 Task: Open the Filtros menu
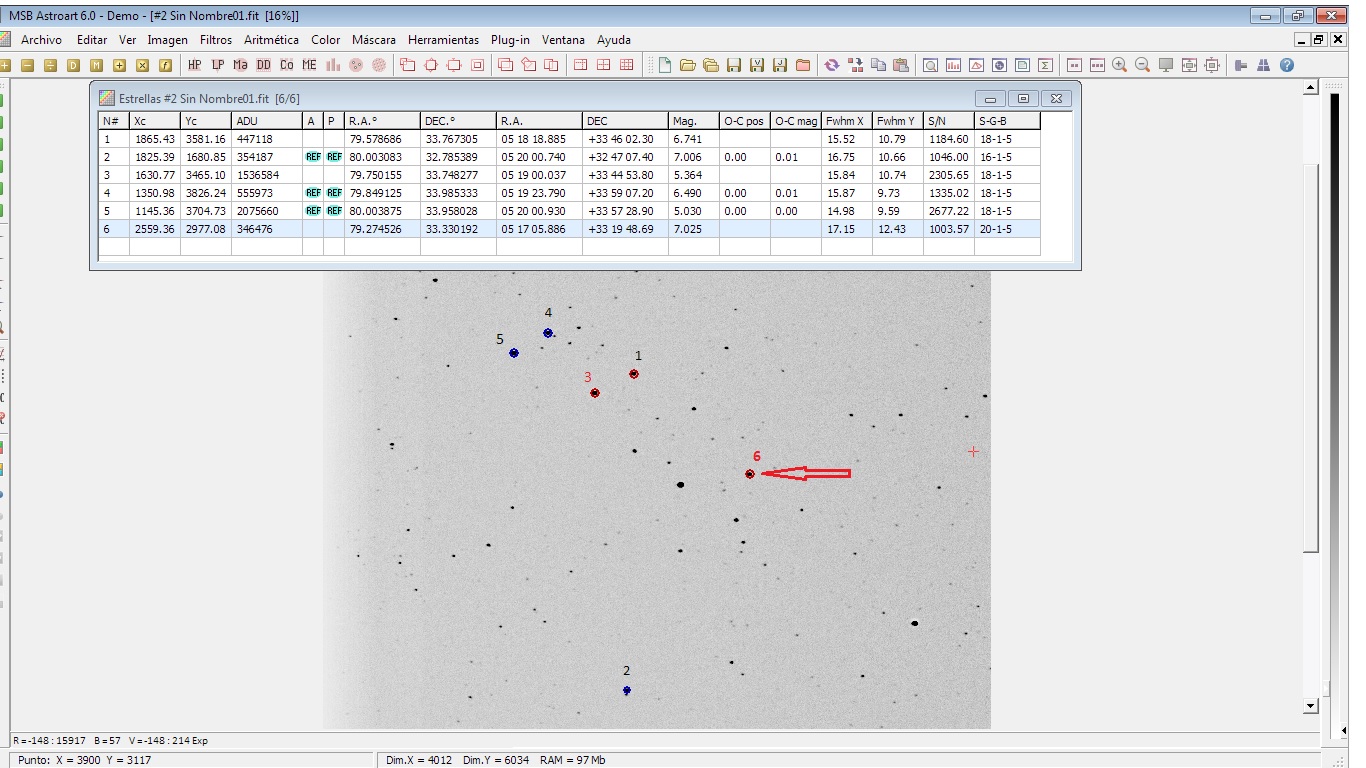(x=215, y=40)
